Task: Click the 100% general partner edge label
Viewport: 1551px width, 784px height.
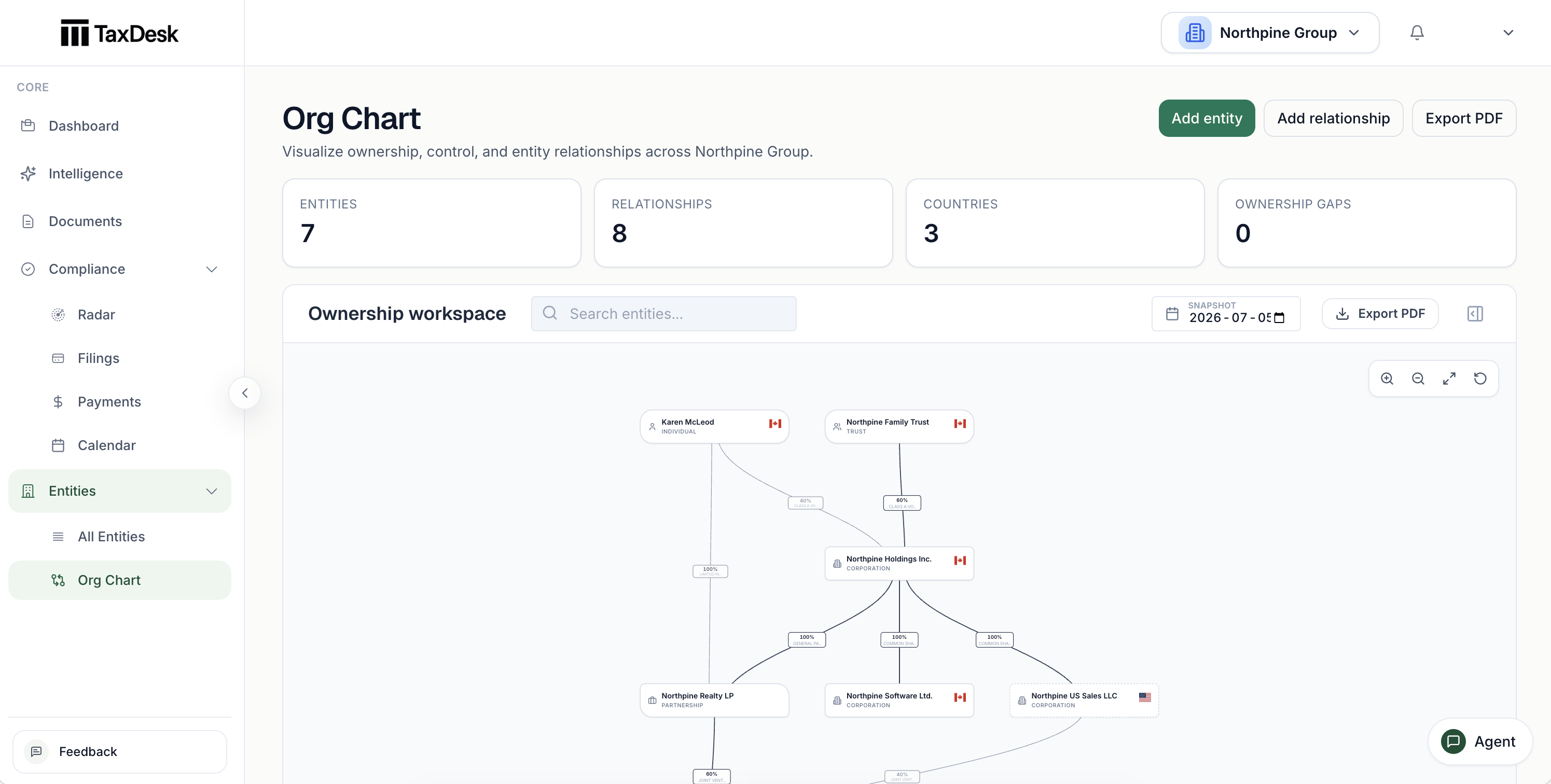Action: click(x=807, y=640)
